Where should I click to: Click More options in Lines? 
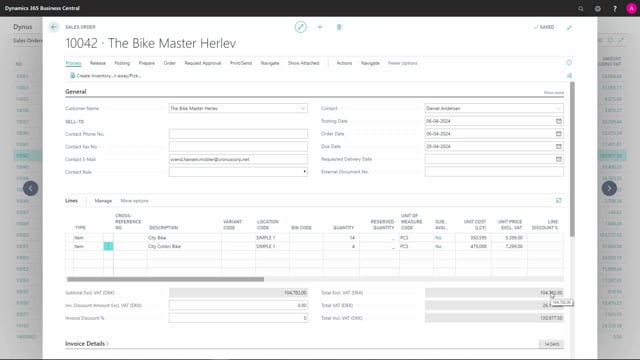tap(134, 200)
